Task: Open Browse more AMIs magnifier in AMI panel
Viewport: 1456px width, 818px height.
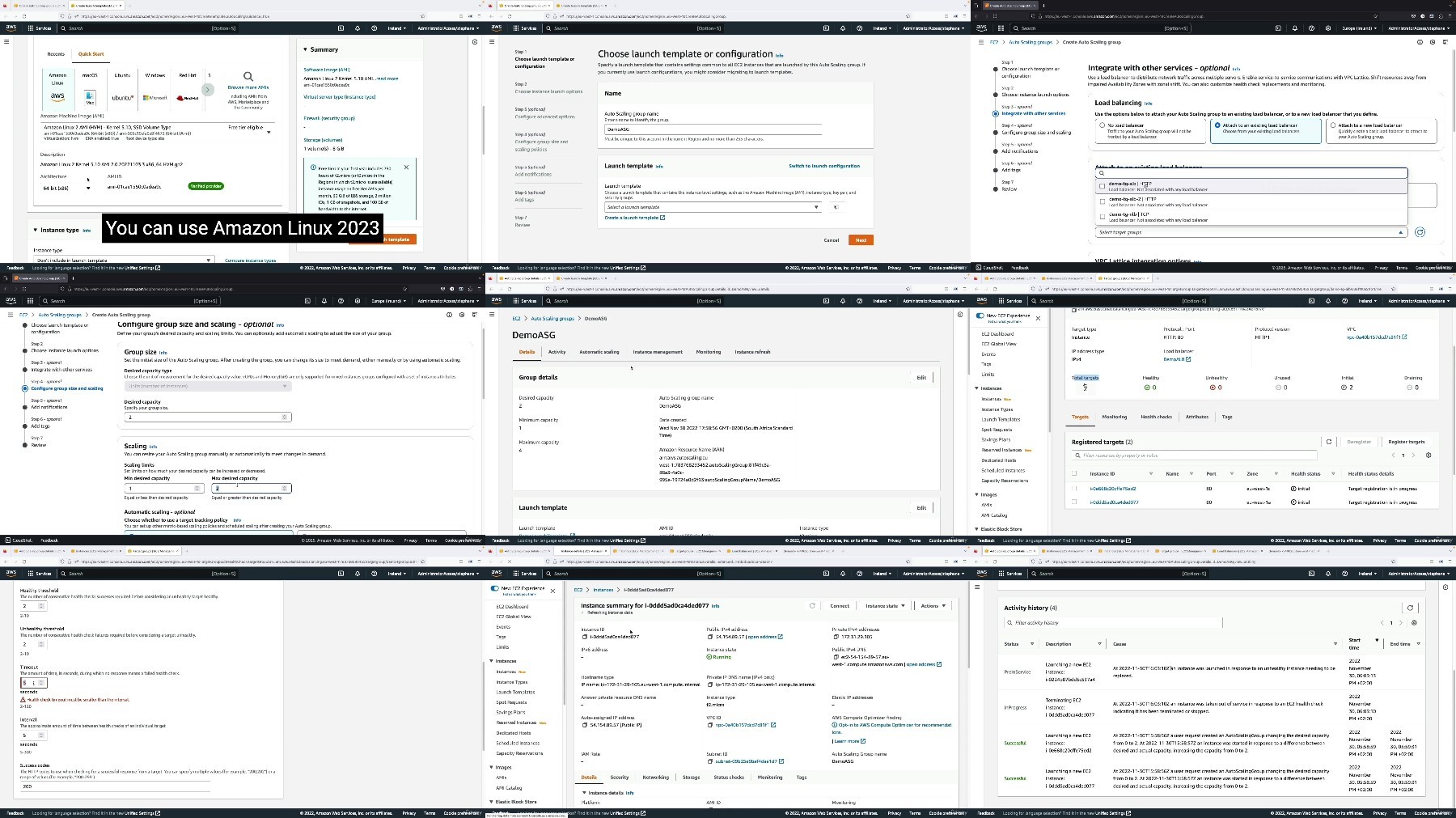Action: tap(248, 76)
